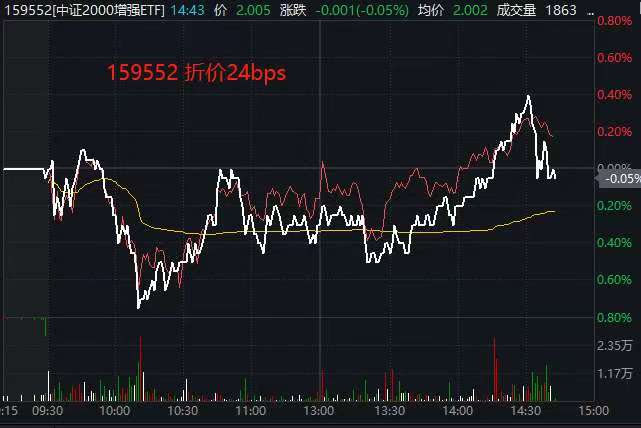Click the 09:30 time axis marker

point(46,410)
